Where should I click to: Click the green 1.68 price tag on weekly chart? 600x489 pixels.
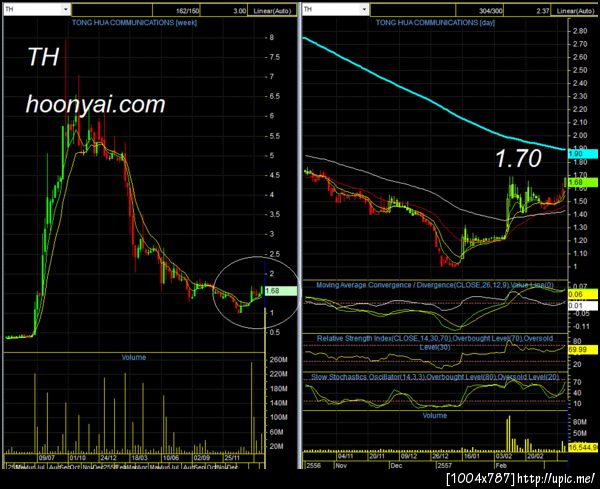pos(281,291)
